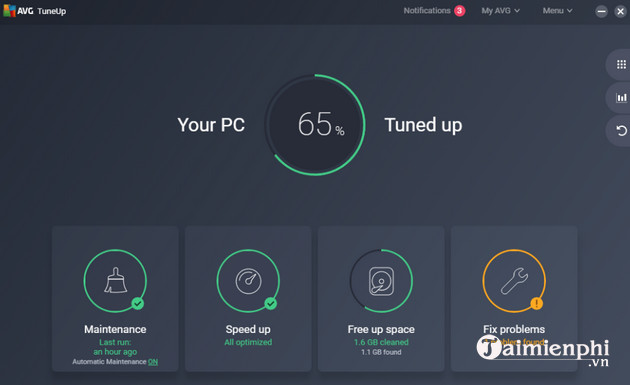This screenshot has height=385, width=630.
Task: Minimize the AVG TuneUp window
Action: (601, 11)
